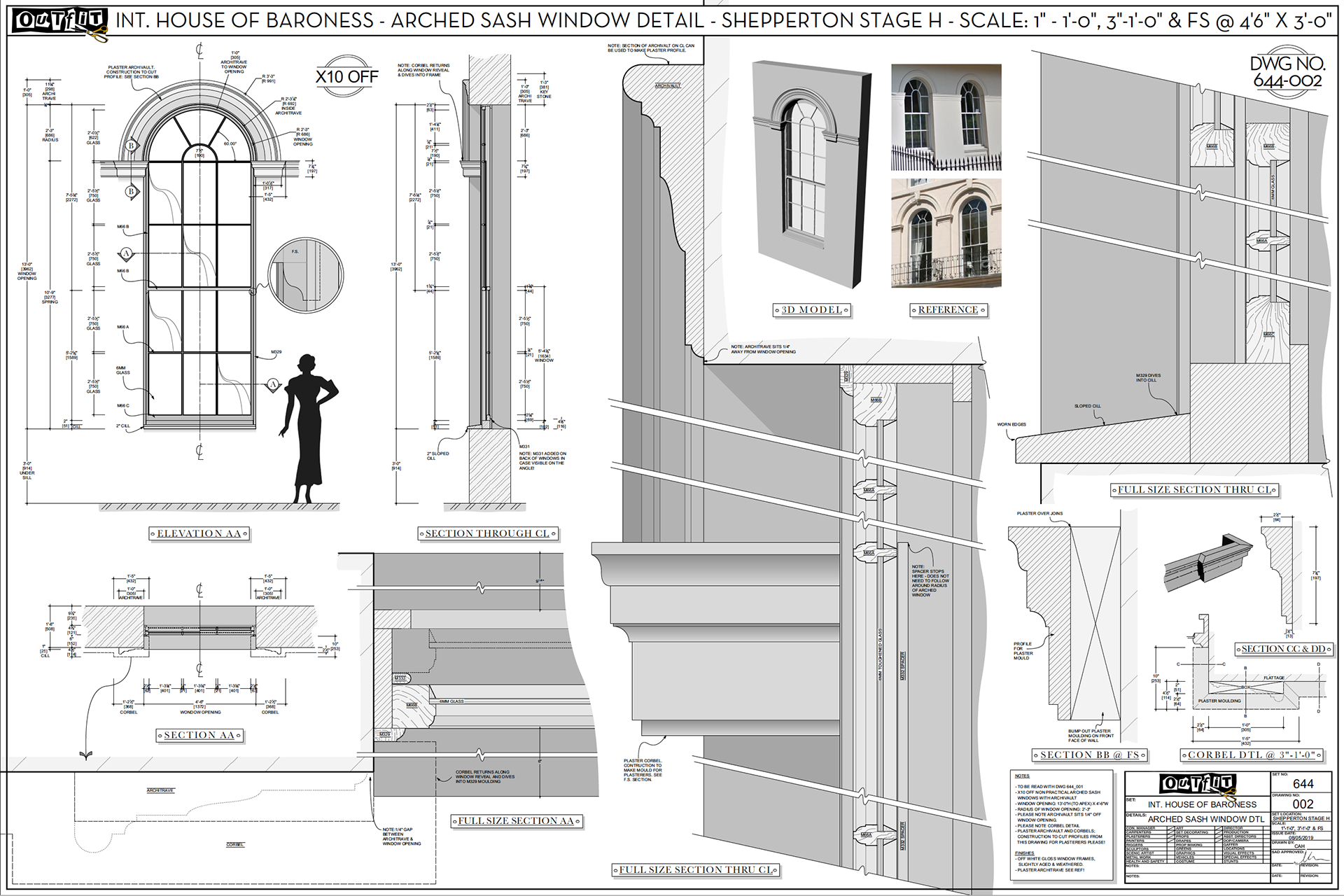Toggle the Set Decorating distribution checkbox
Image resolution: width=1344 pixels, height=896 pixels.
pos(1219,832)
